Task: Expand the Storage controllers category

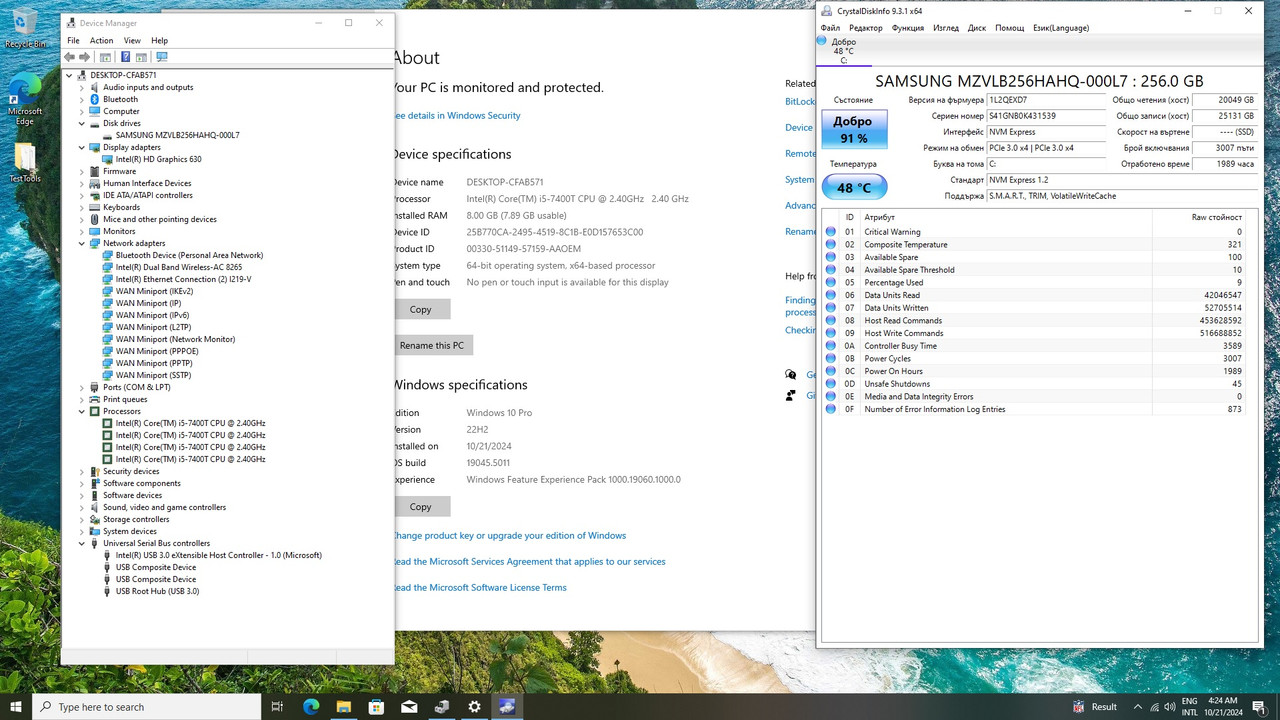Action: pyautogui.click(x=82, y=519)
